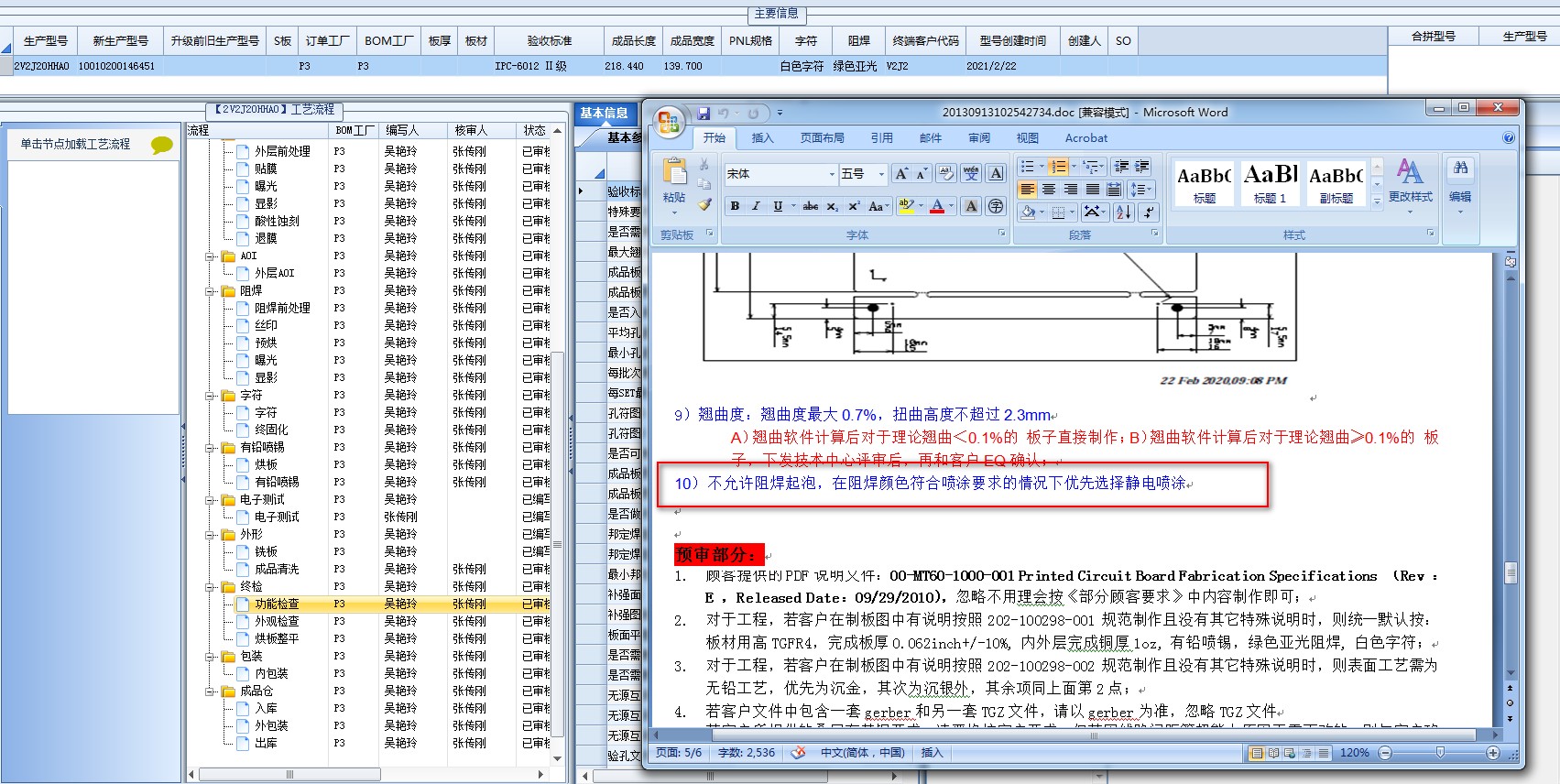Screen dimensions: 1560x784
Task: Open the 五号 font size dropdown
Action: pyautogui.click(x=882, y=173)
